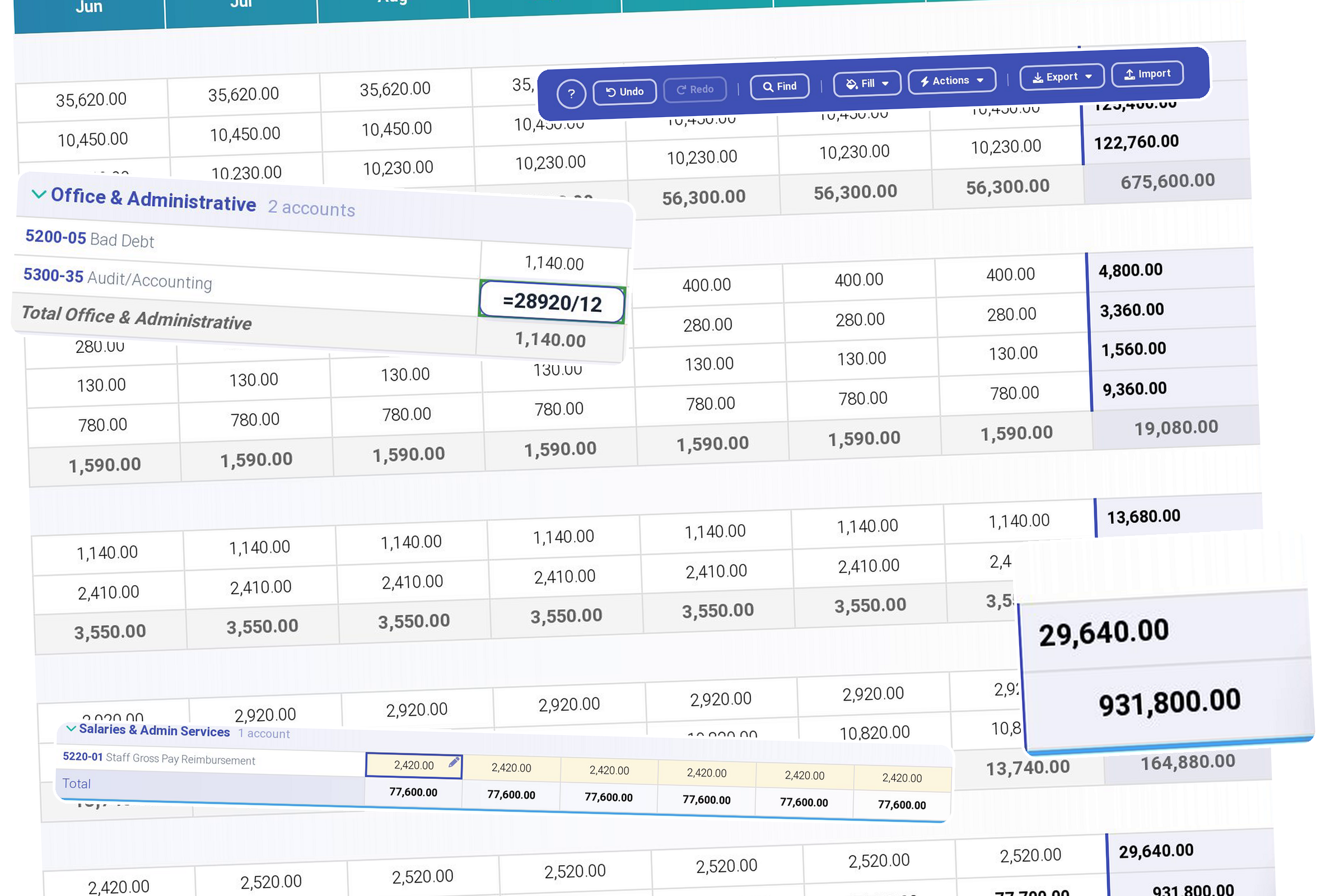Open the Find search tool

coord(780,86)
